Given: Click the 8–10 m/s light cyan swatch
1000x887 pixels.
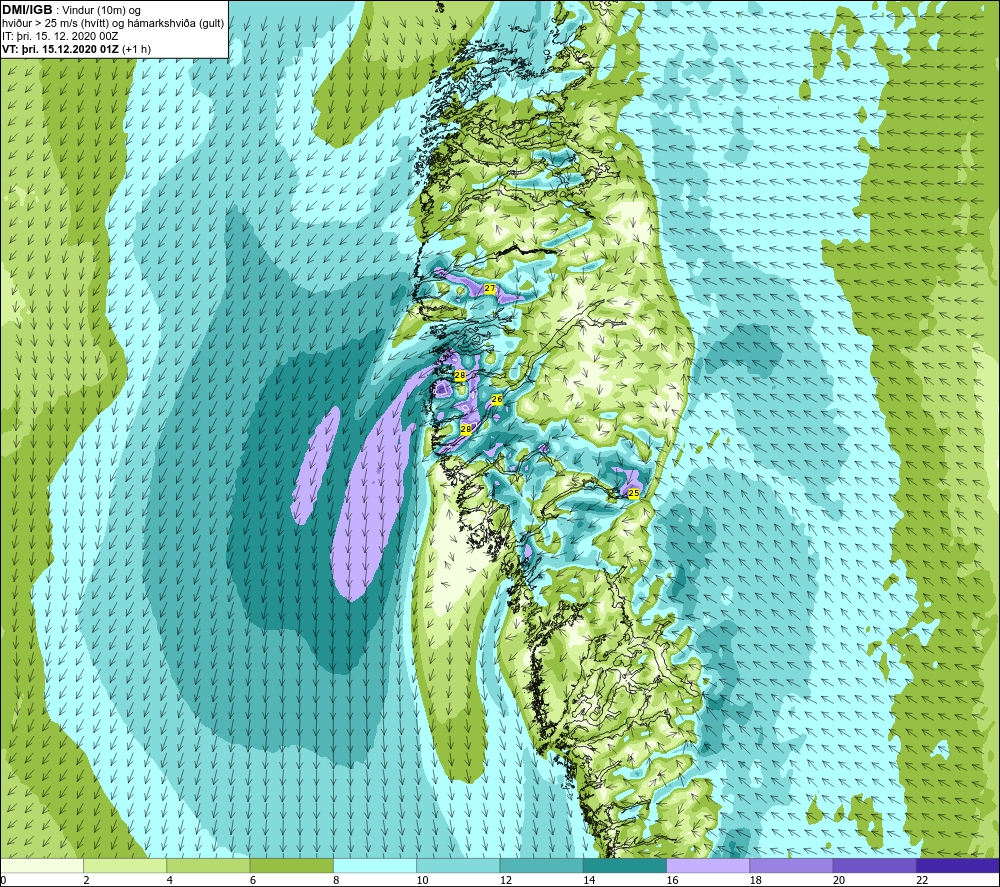Looking at the screenshot, I should pos(375,865).
